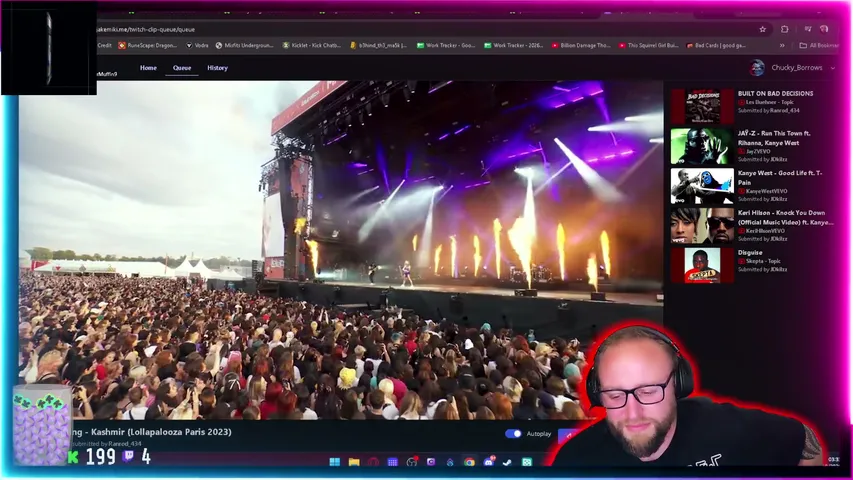Select the Built On Bad Decisions thumbnail
853x480 pixels.
click(x=702, y=107)
